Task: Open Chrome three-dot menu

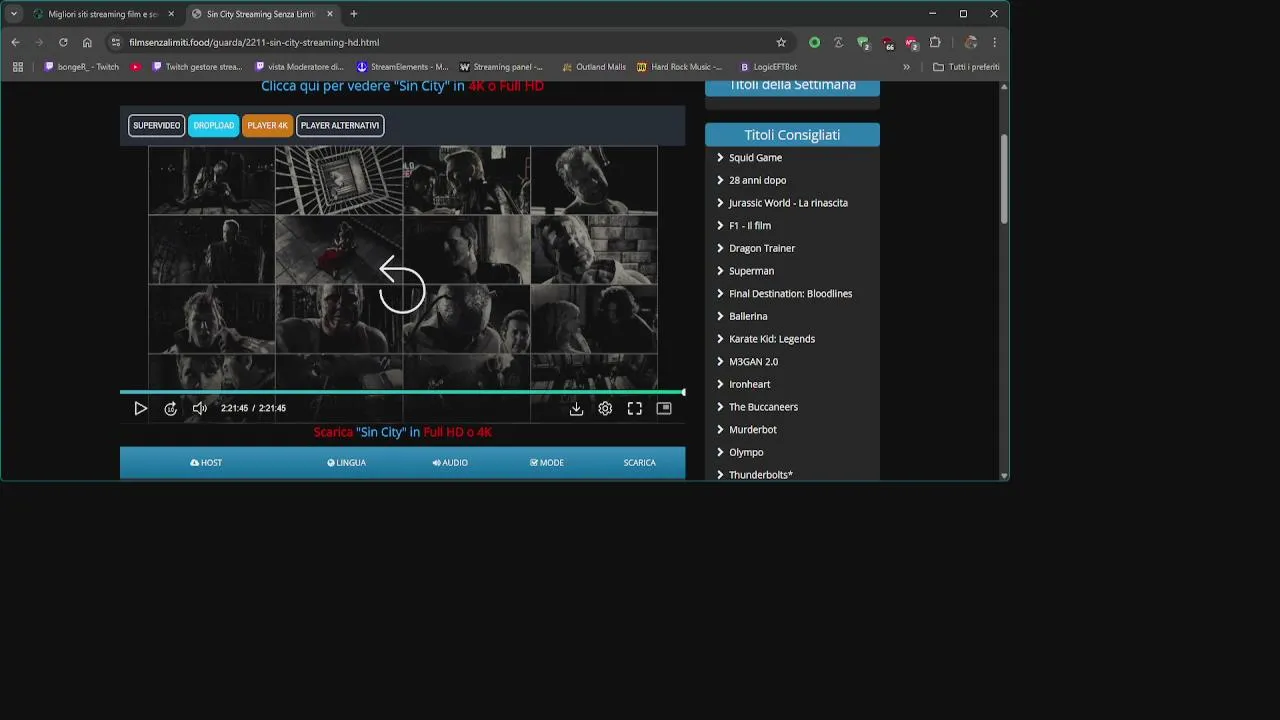Action: pos(994,42)
